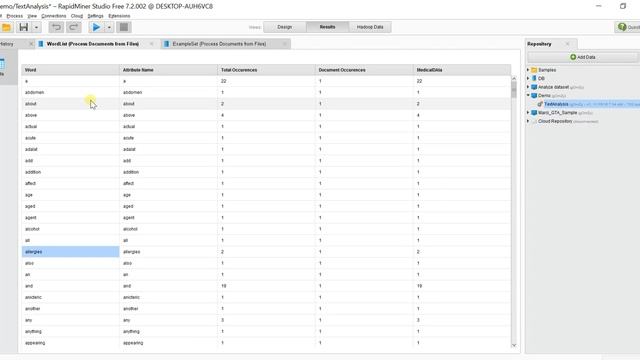Select the Analyze dataset repository icon
The width and height of the screenshot is (640, 360).
pos(534,87)
